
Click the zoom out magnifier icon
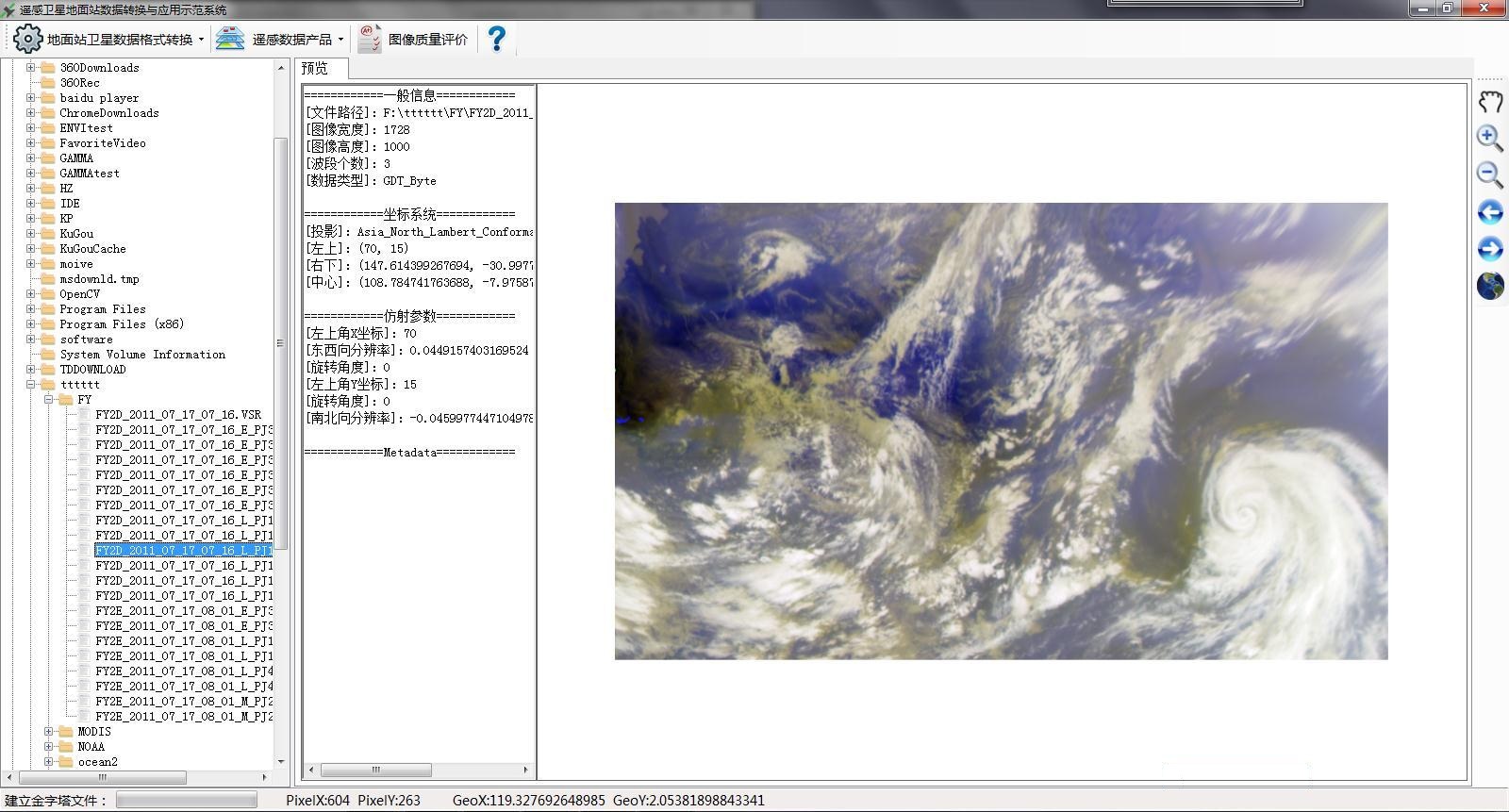(x=1490, y=174)
